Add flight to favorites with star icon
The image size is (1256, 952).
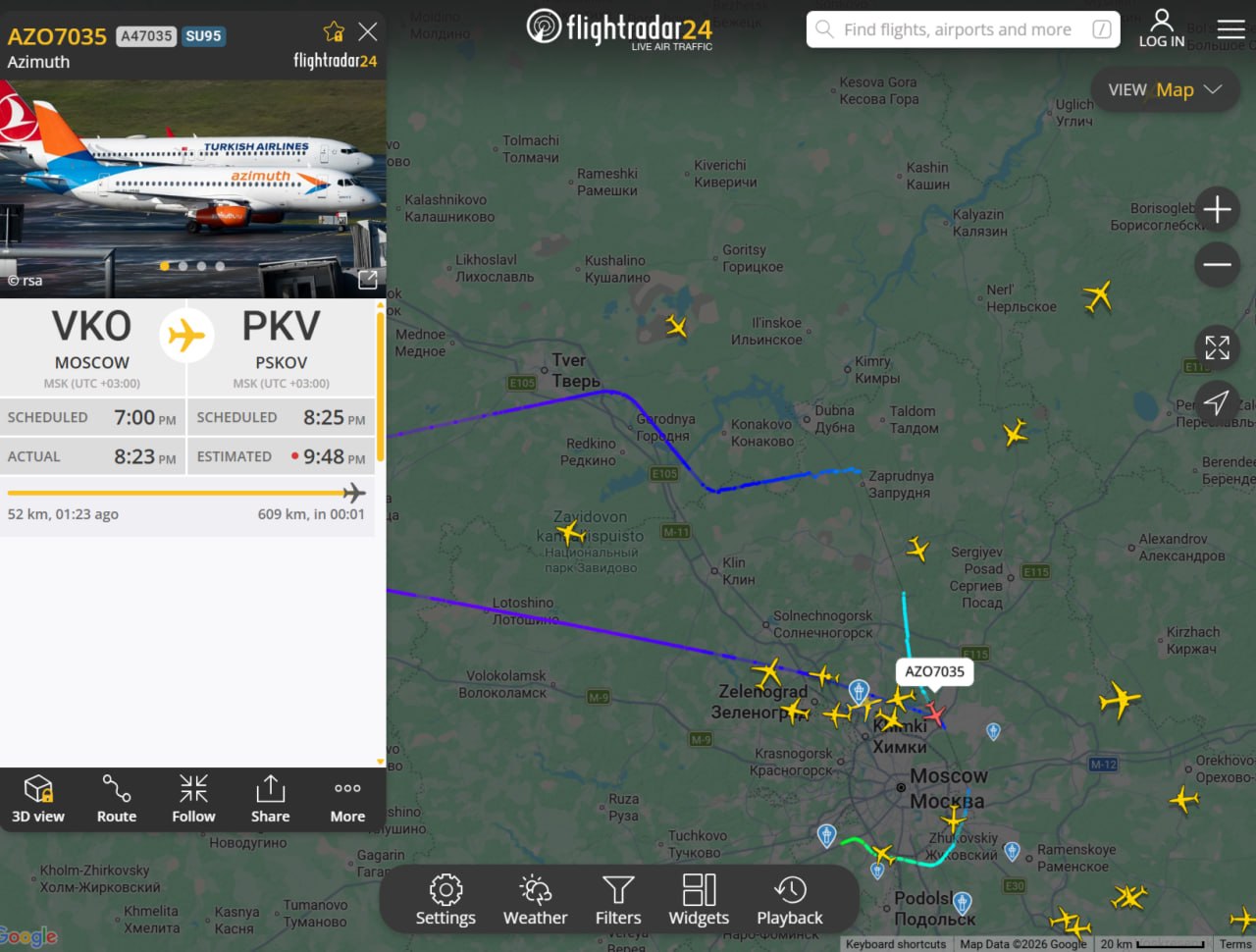click(x=334, y=32)
